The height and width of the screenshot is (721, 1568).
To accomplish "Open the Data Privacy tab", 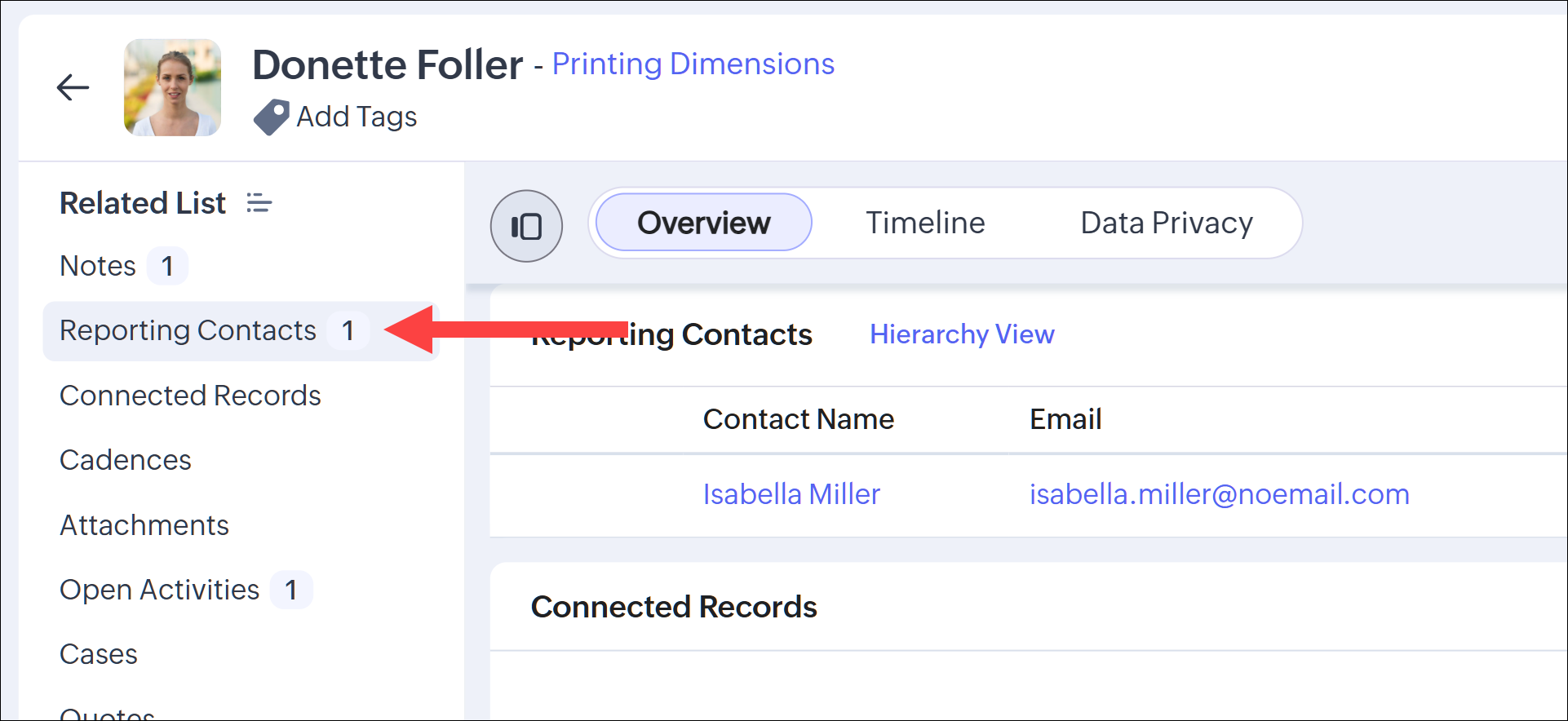I will point(1166,223).
